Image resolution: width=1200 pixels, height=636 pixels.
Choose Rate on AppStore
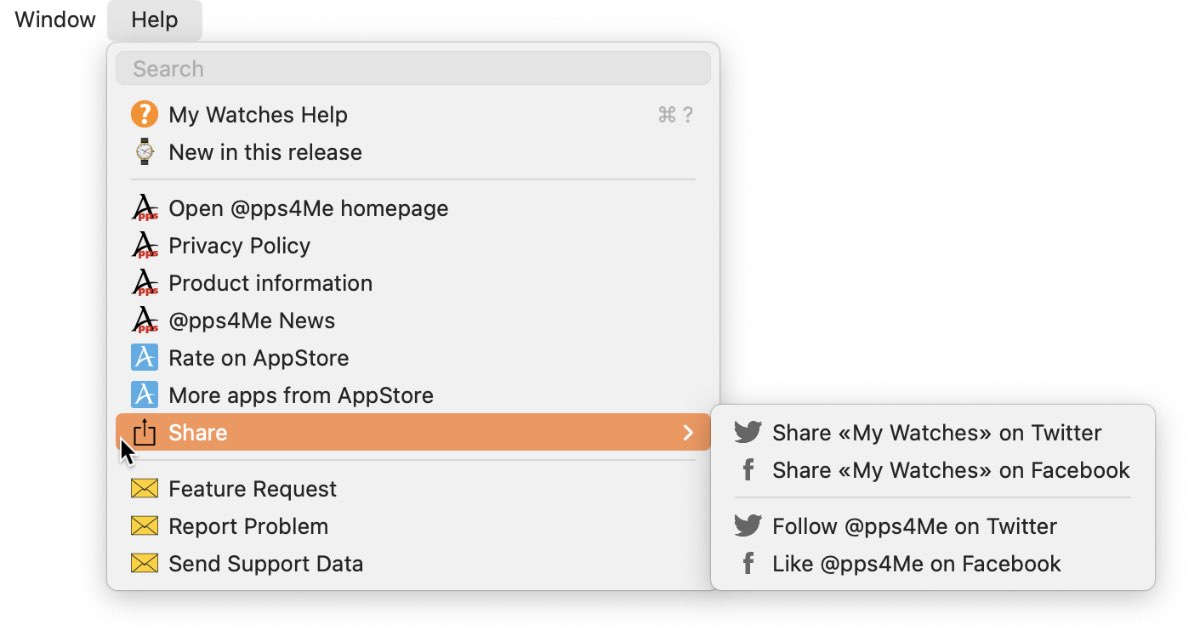point(413,358)
